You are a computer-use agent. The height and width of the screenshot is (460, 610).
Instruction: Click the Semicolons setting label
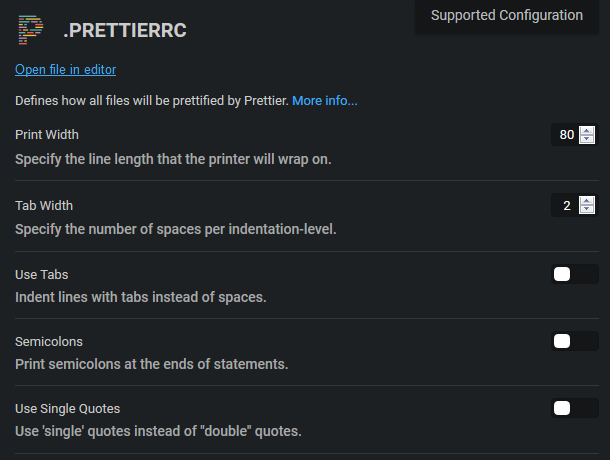49,341
